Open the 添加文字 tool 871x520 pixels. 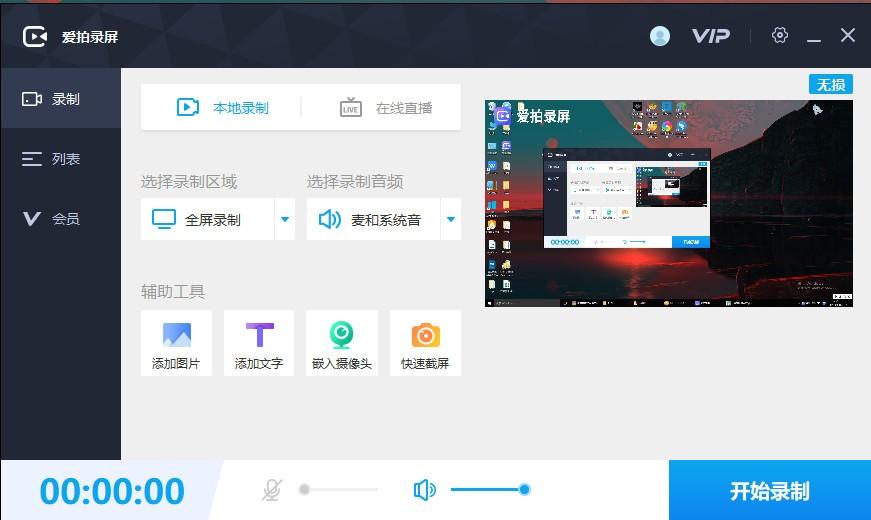[259, 343]
